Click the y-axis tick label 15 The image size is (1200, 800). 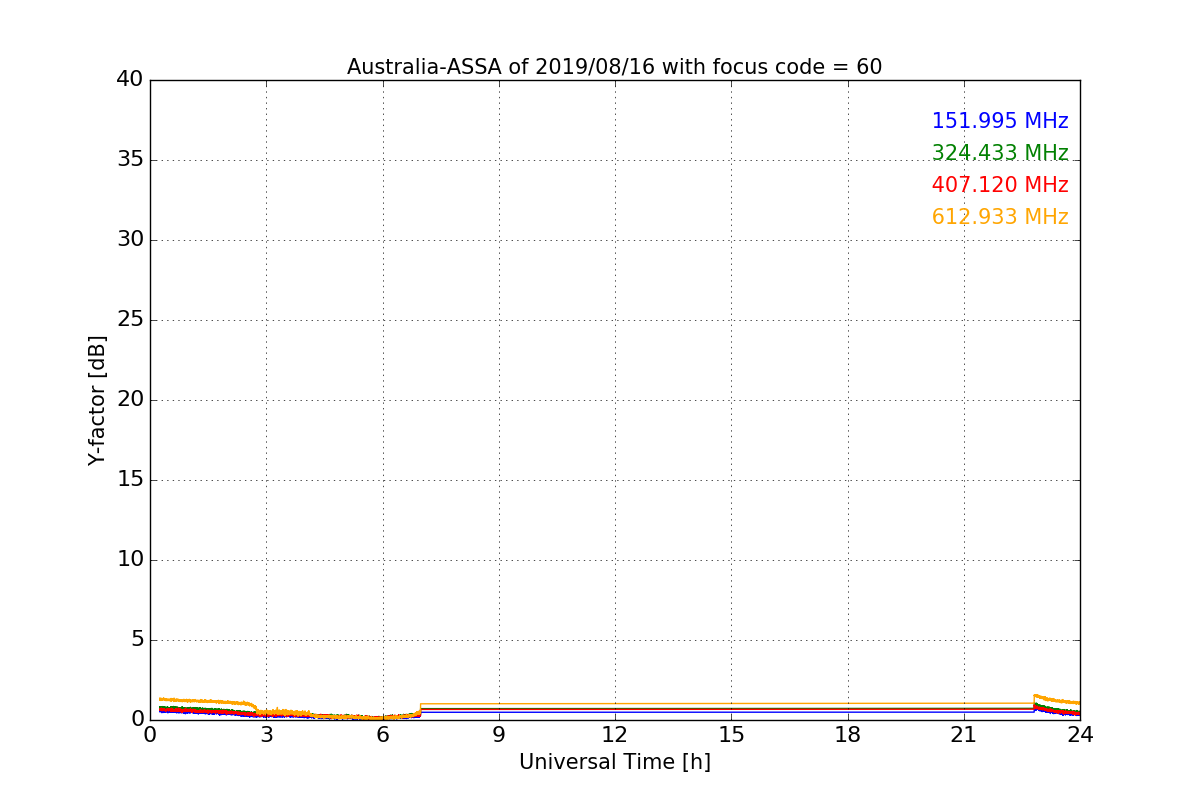[x=130, y=480]
